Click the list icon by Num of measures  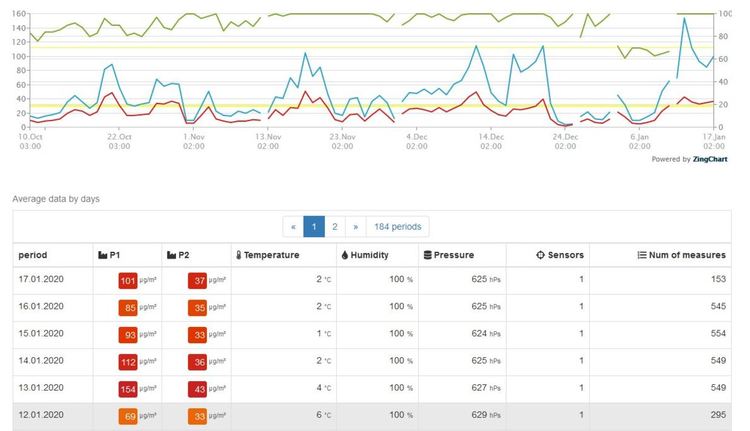pos(642,255)
